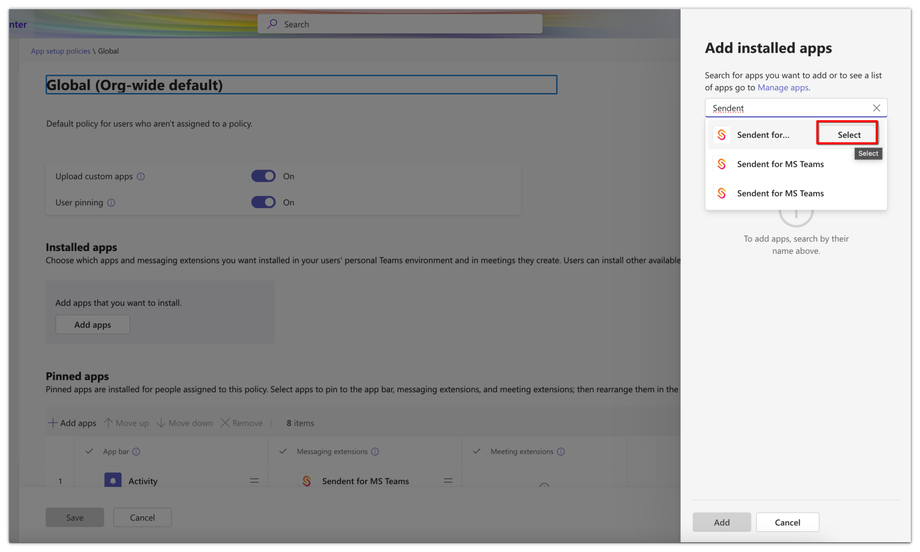Click the 8 items count label
Image resolution: width=920 pixels, height=552 pixels.
[x=300, y=423]
